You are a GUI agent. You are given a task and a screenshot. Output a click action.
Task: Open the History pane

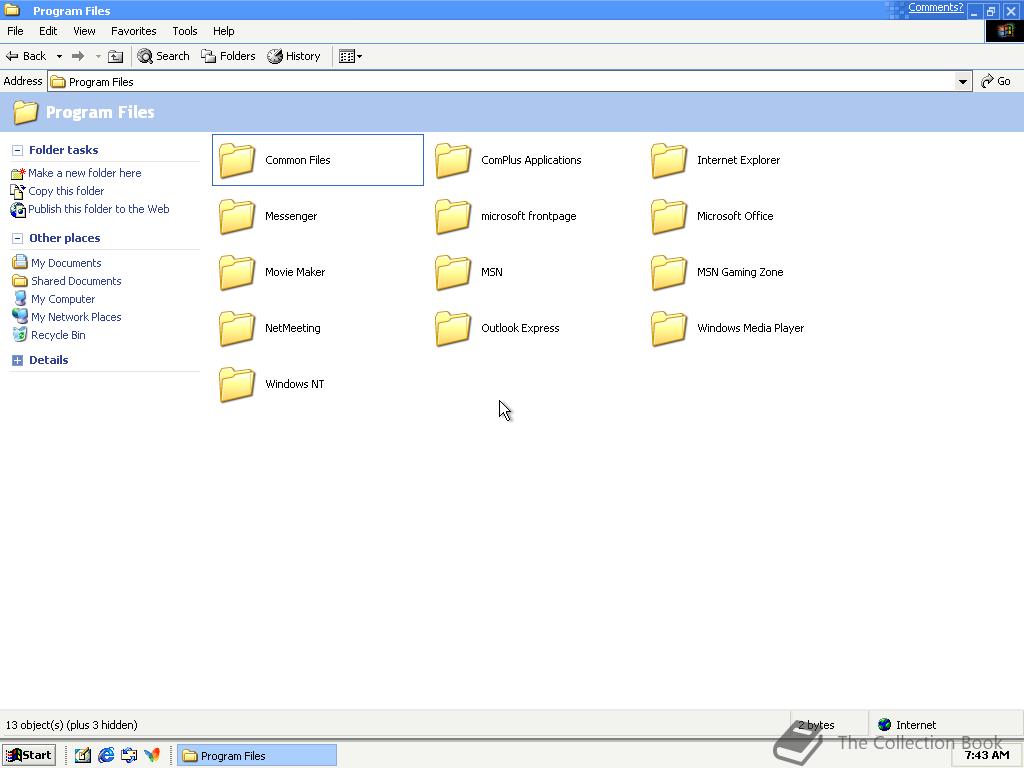[294, 56]
